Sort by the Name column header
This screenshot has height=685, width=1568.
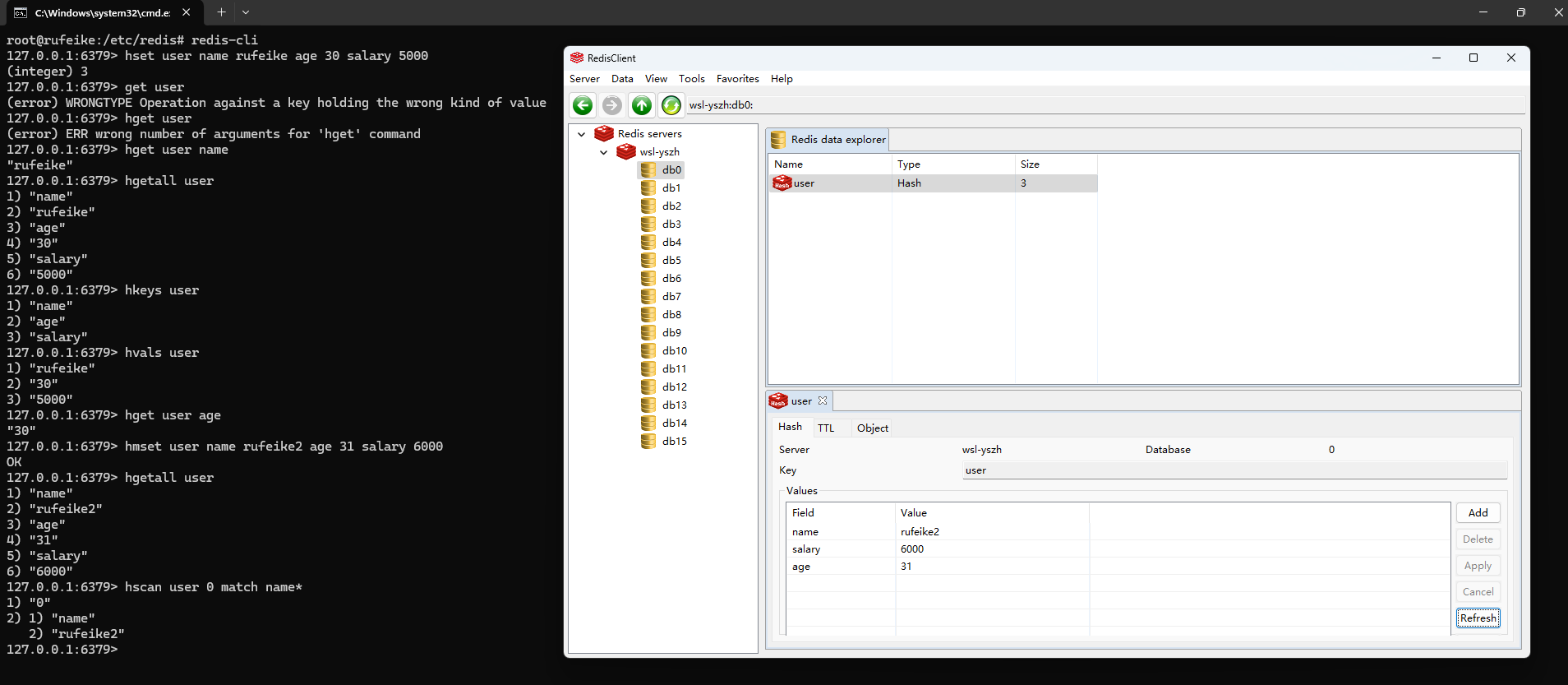tap(830, 164)
